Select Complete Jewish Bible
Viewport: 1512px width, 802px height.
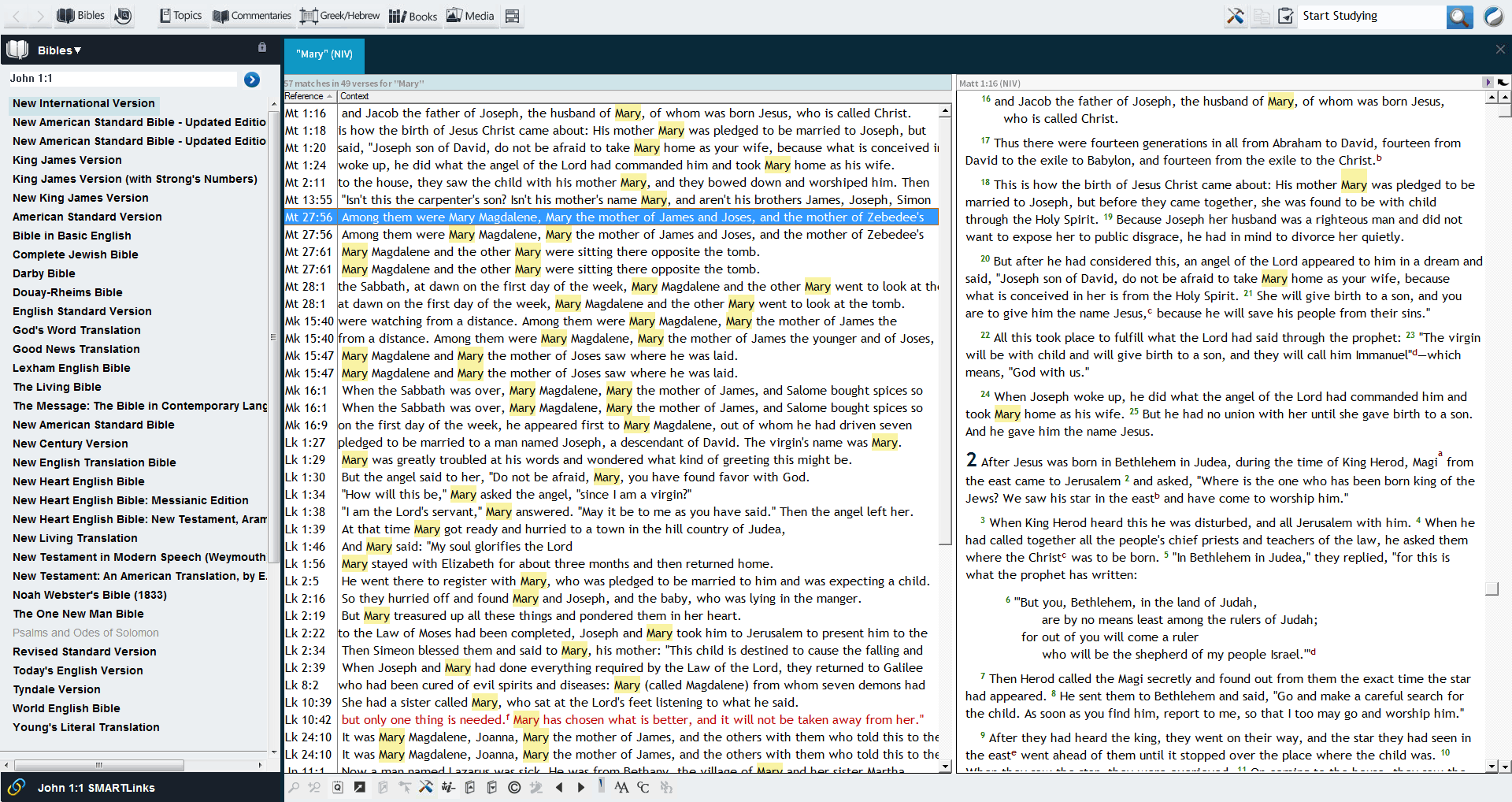75,254
